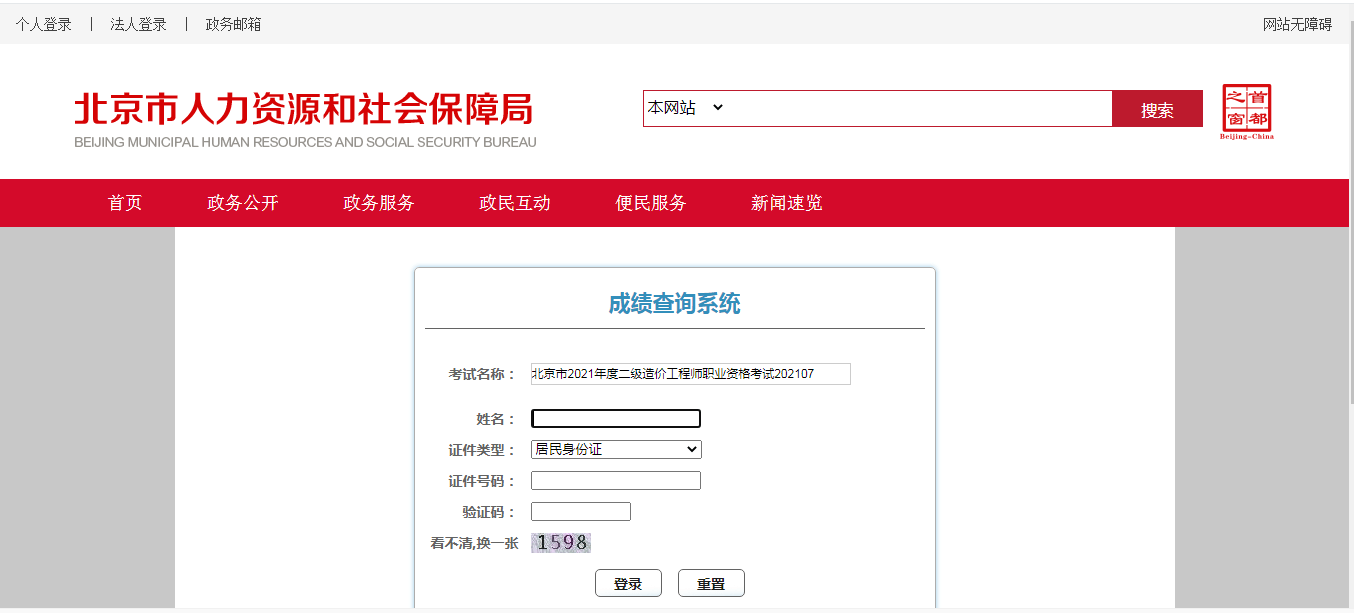Click the 1598 captcha image
Viewport: 1354px width, 613px height.
pos(561,543)
